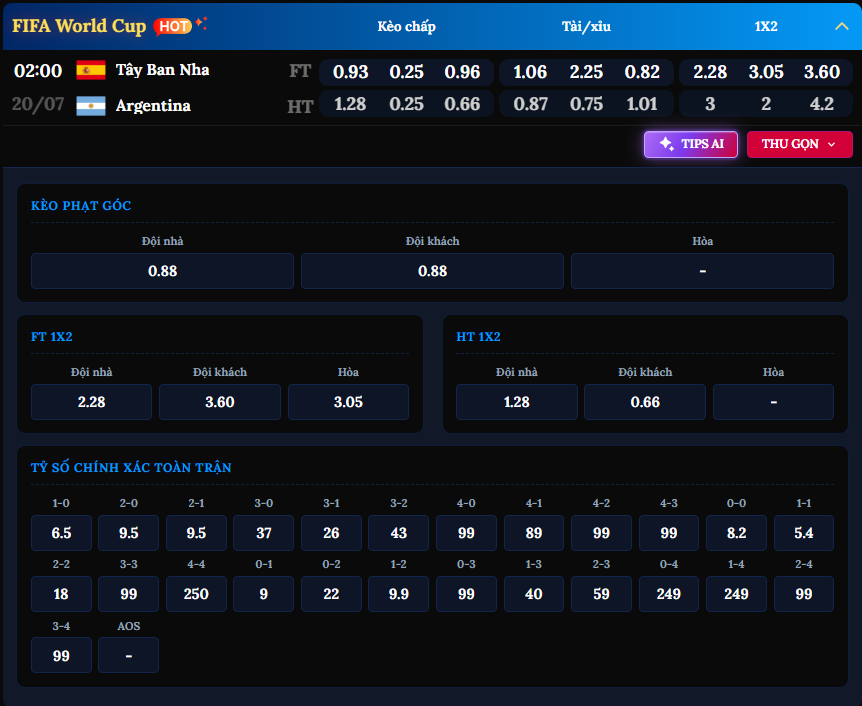862x706 pixels.
Task: Bet correct score 3-2 at 43
Action: (399, 533)
